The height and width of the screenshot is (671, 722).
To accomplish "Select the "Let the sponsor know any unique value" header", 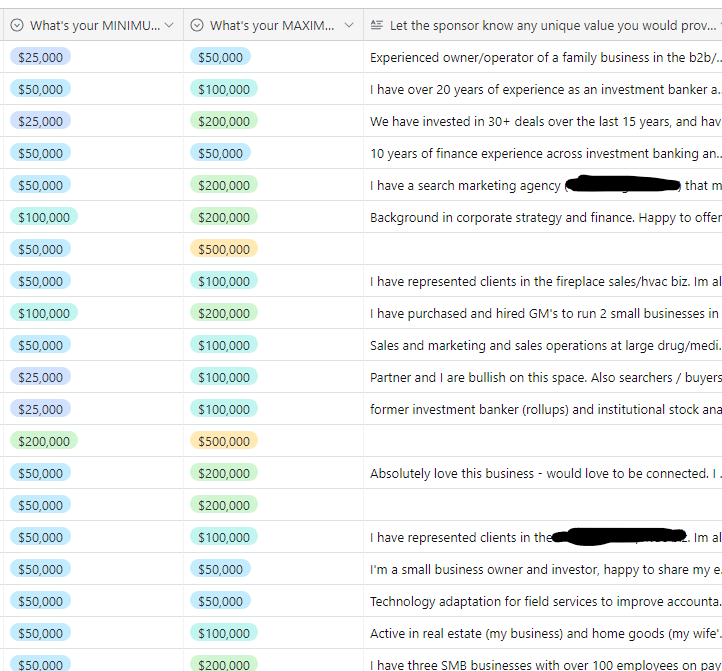I will click(x=543, y=25).
